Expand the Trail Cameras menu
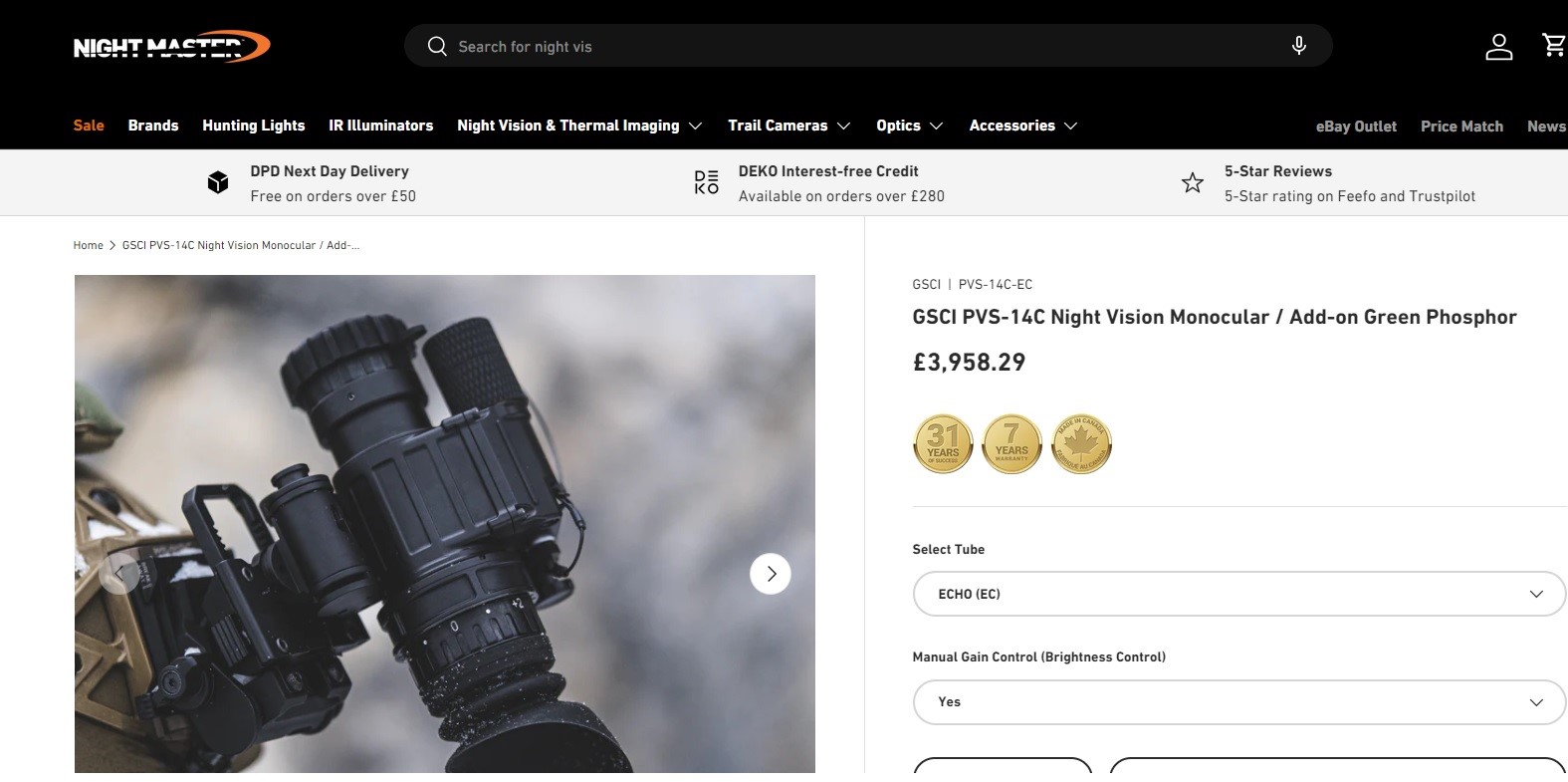 [788, 126]
